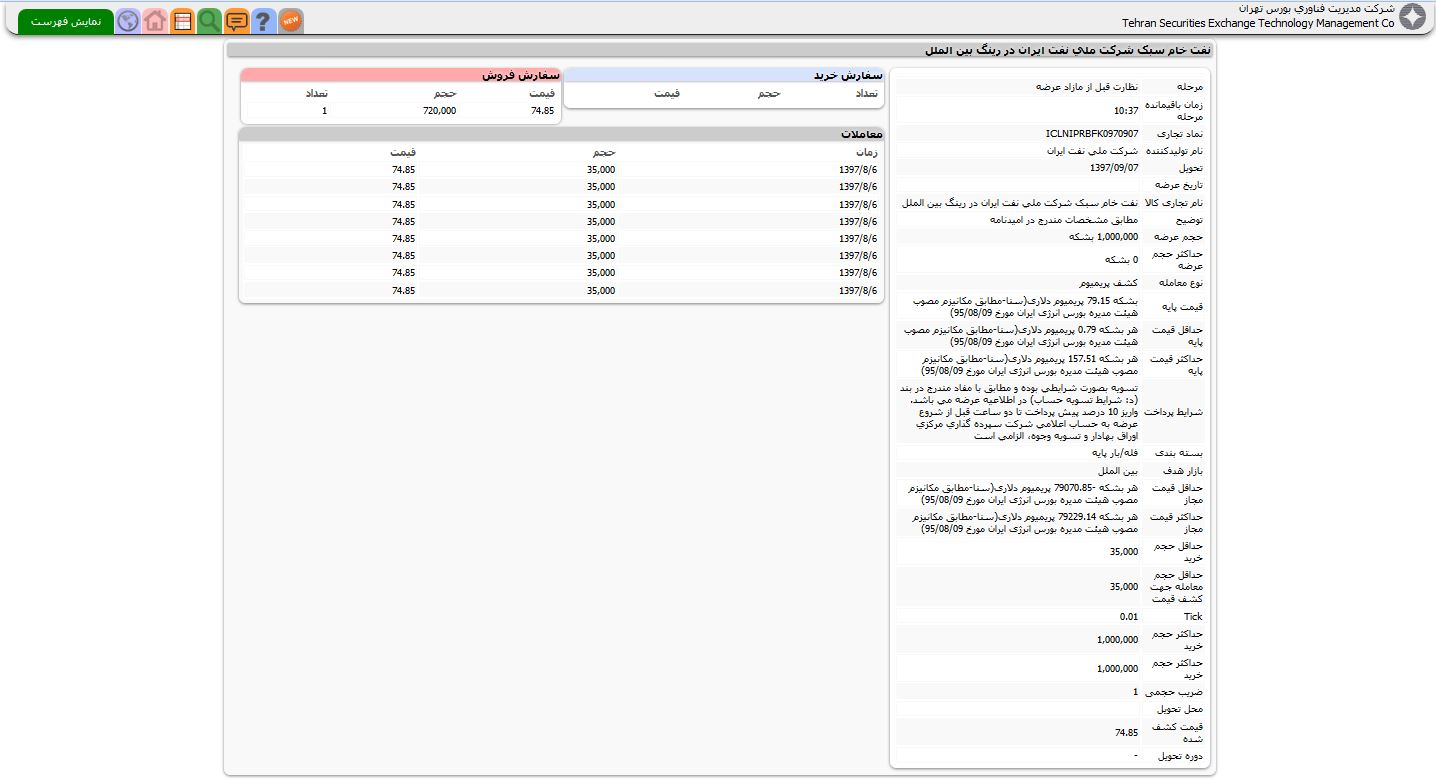
Task: Select the sell order price 74.85
Action: (x=543, y=111)
